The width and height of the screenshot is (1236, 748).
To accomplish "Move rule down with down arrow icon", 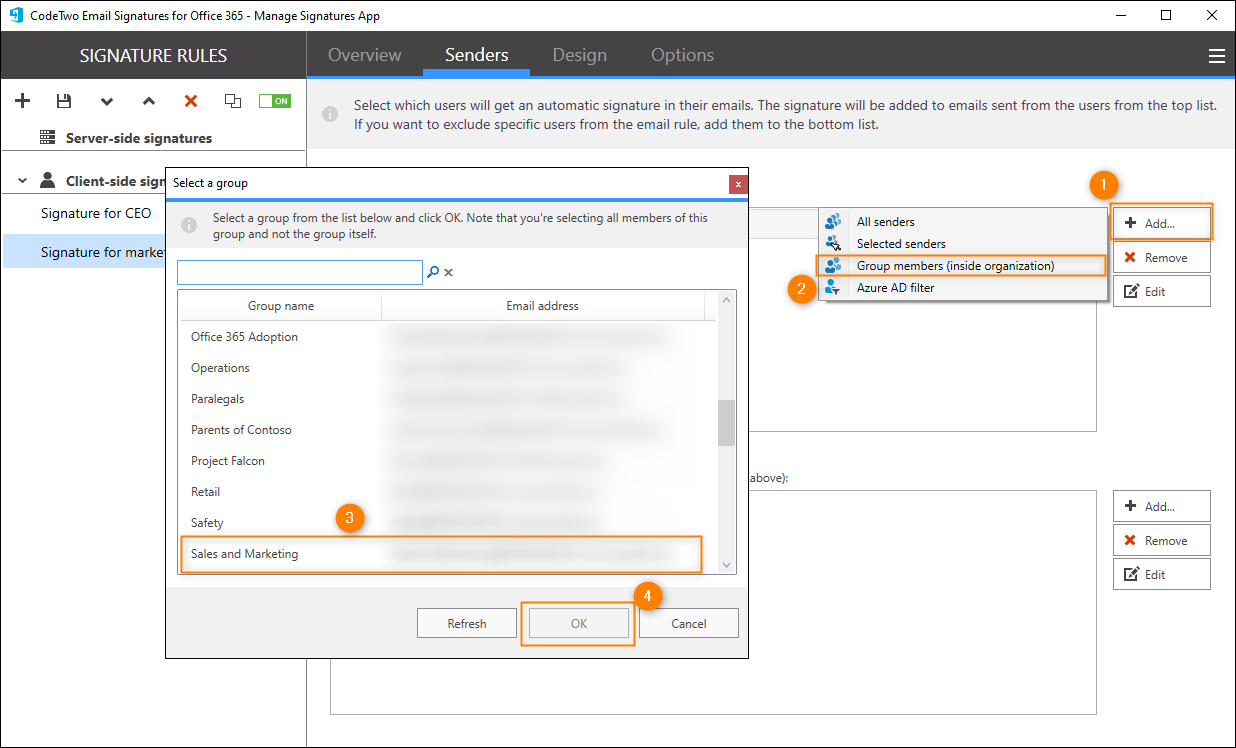I will (107, 101).
